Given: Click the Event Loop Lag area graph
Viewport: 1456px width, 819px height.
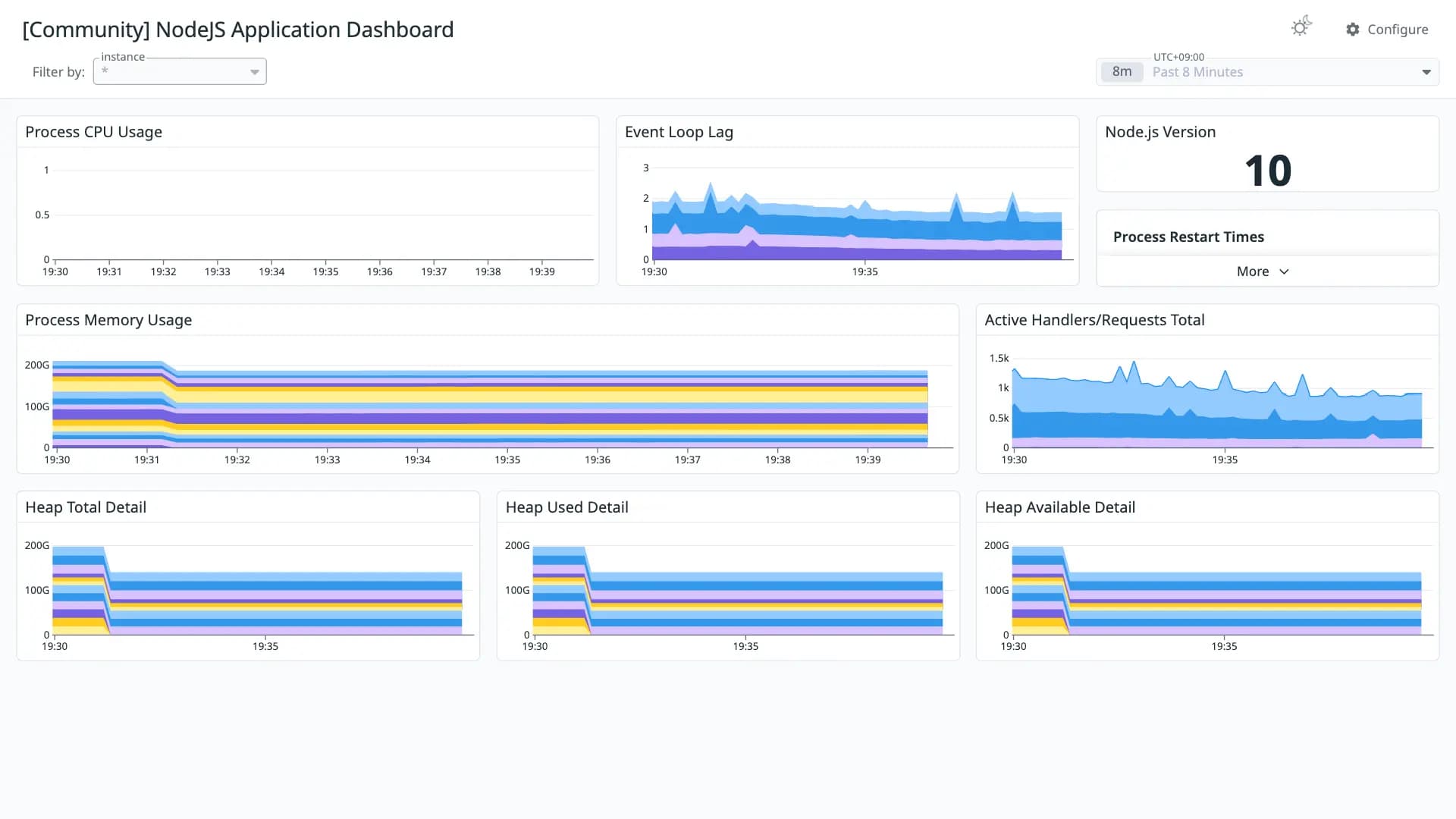Looking at the screenshot, I should (857, 227).
